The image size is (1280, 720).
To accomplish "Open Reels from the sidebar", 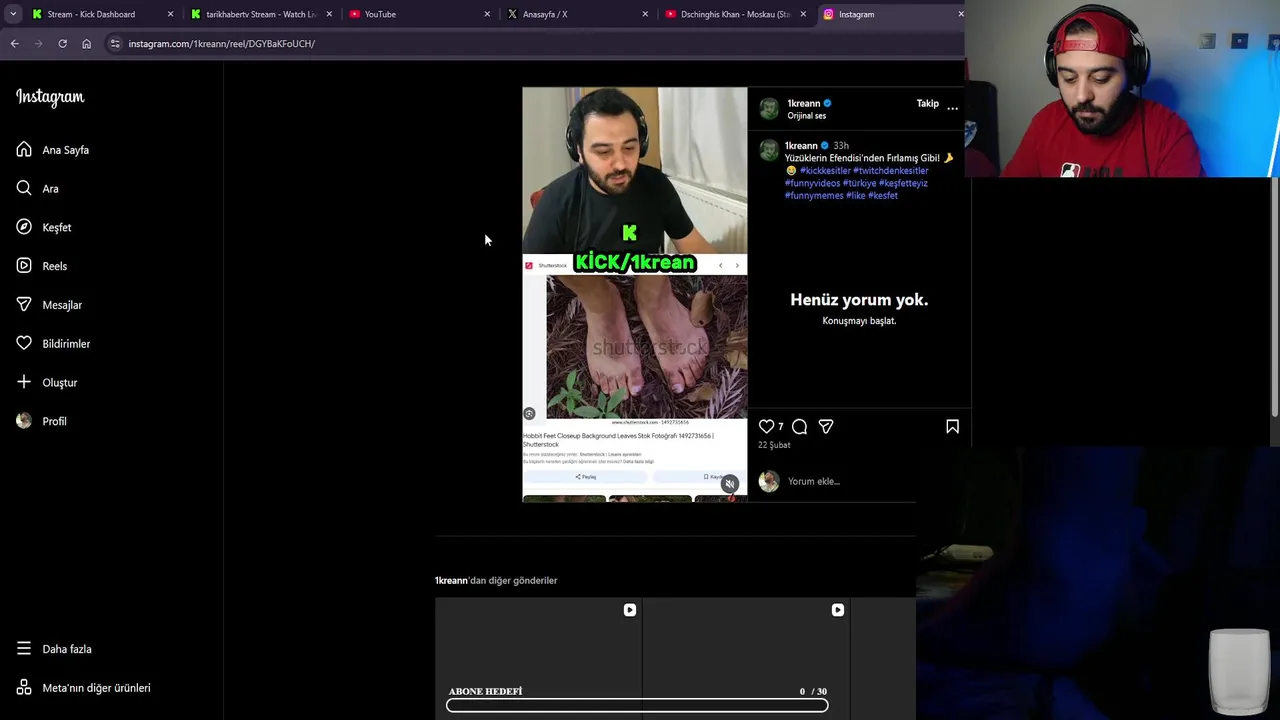I will pyautogui.click(x=42, y=266).
